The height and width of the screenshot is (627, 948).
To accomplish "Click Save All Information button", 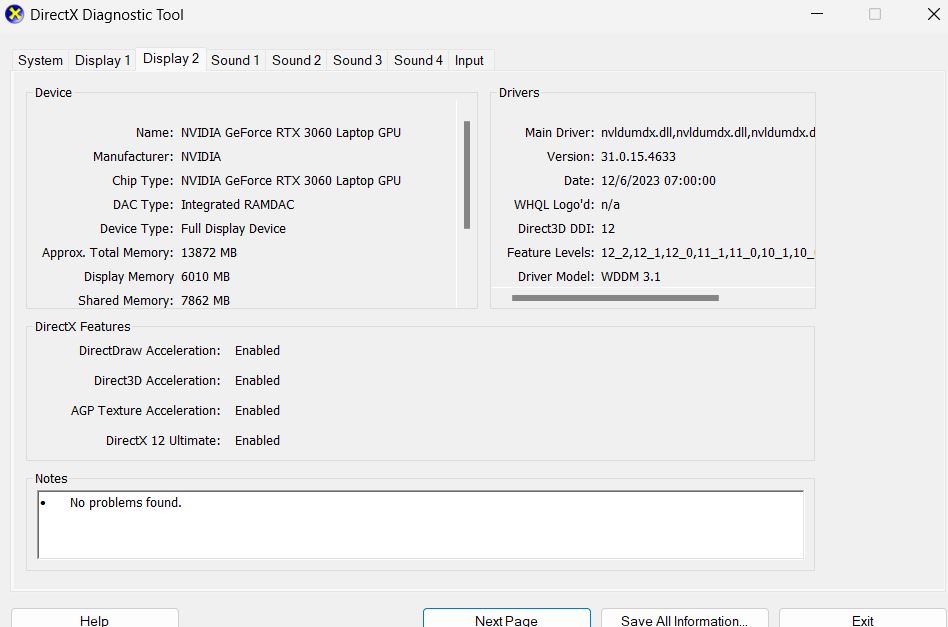I will [684, 620].
